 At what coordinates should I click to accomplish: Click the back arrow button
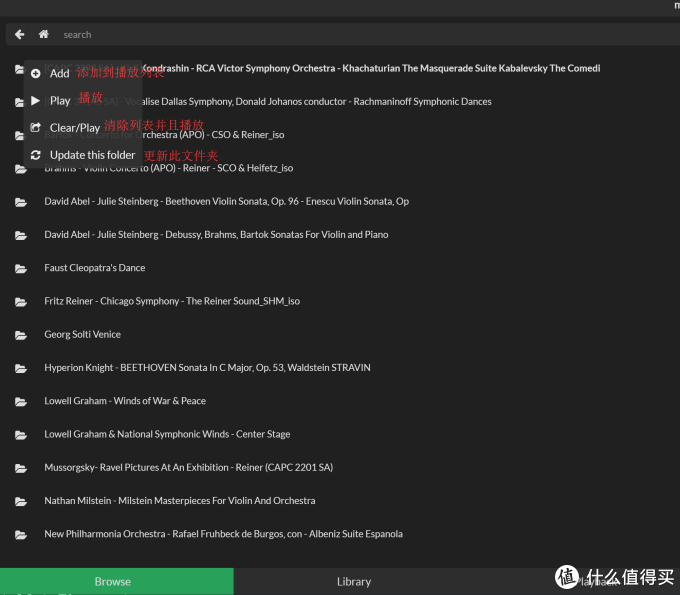pos(19,34)
